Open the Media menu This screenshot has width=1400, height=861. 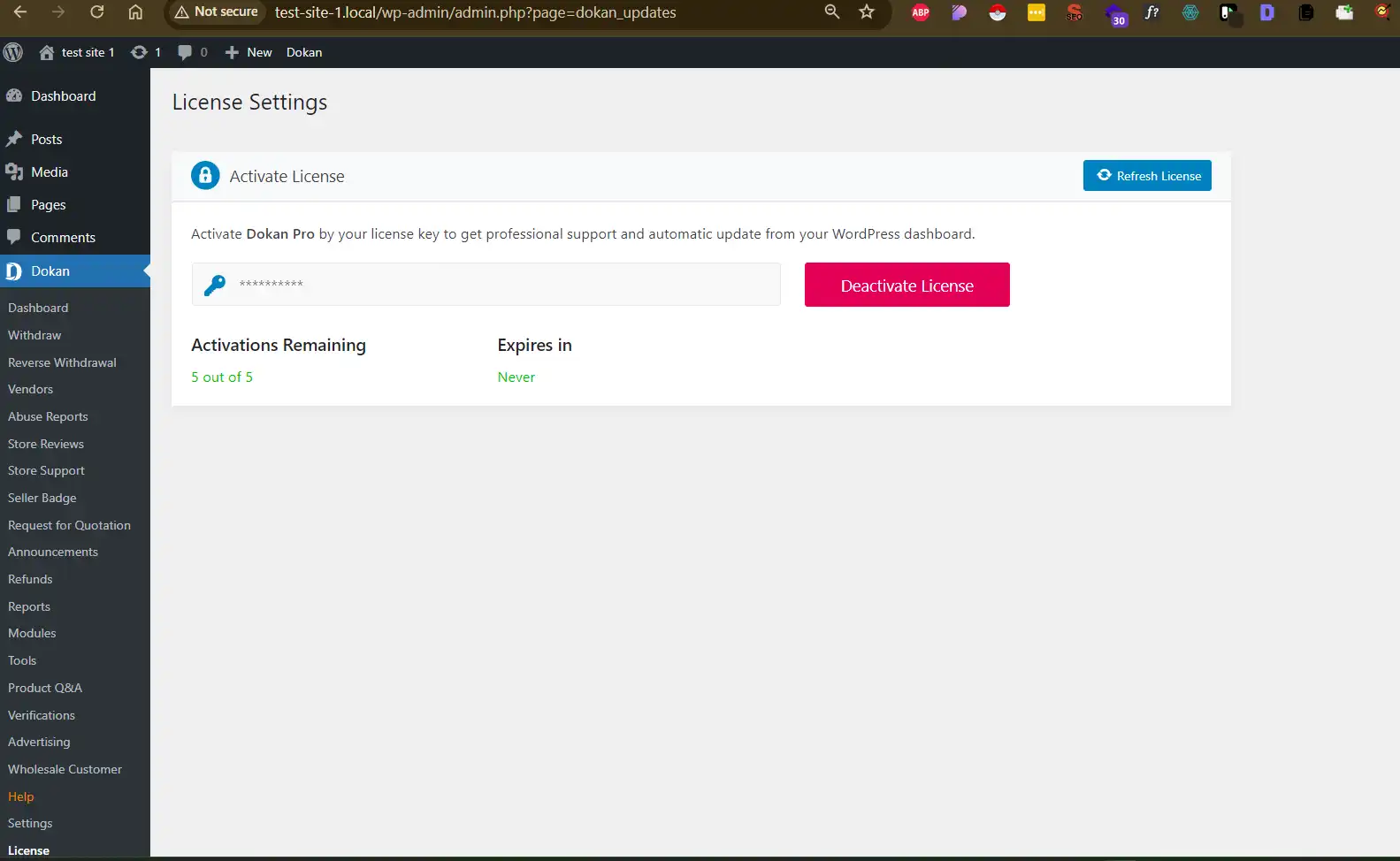(x=75, y=171)
